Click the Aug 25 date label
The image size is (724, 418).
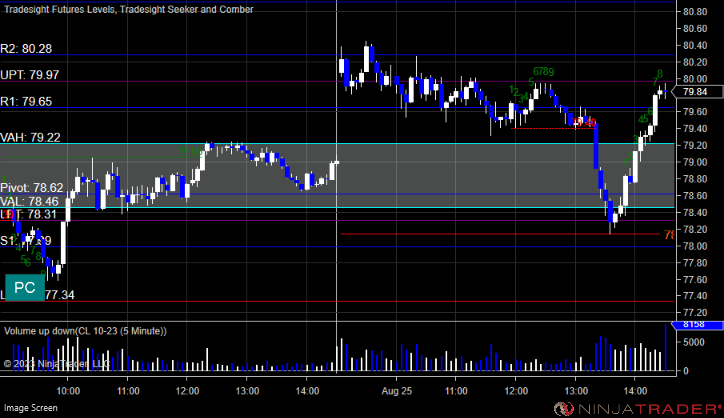(397, 391)
